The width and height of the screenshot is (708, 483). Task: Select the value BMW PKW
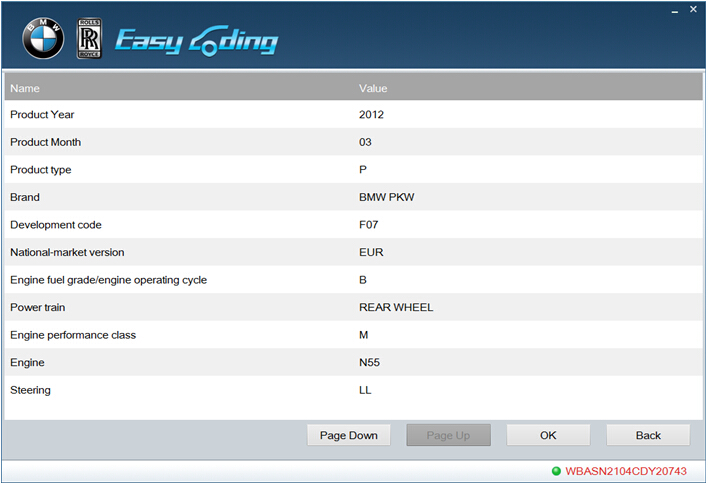point(387,197)
